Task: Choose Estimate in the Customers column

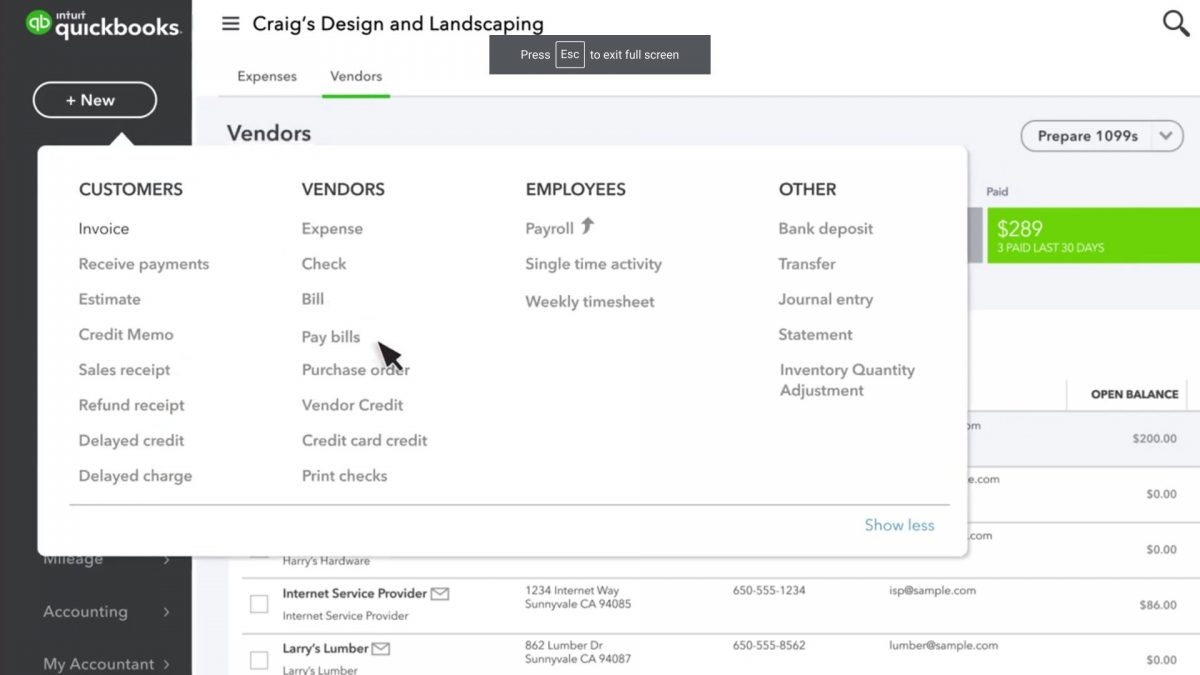Action: click(x=110, y=299)
